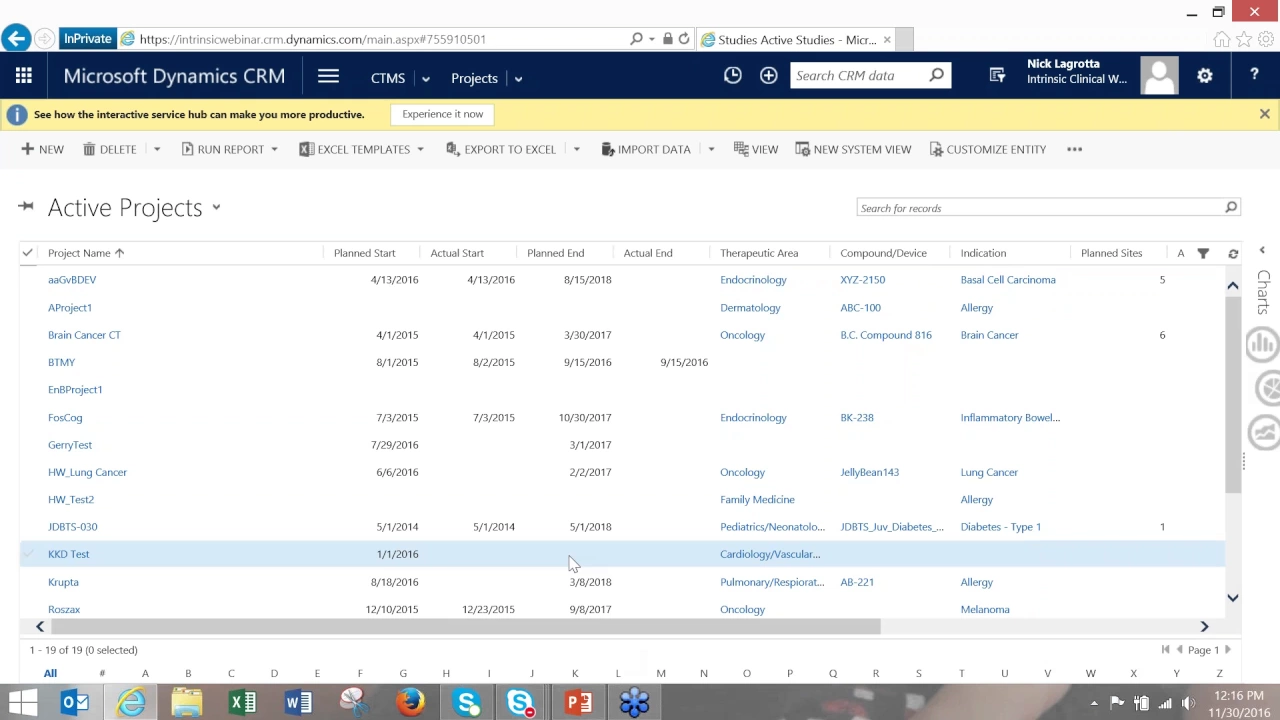Dismiss the yellow notification bar

1265,114
